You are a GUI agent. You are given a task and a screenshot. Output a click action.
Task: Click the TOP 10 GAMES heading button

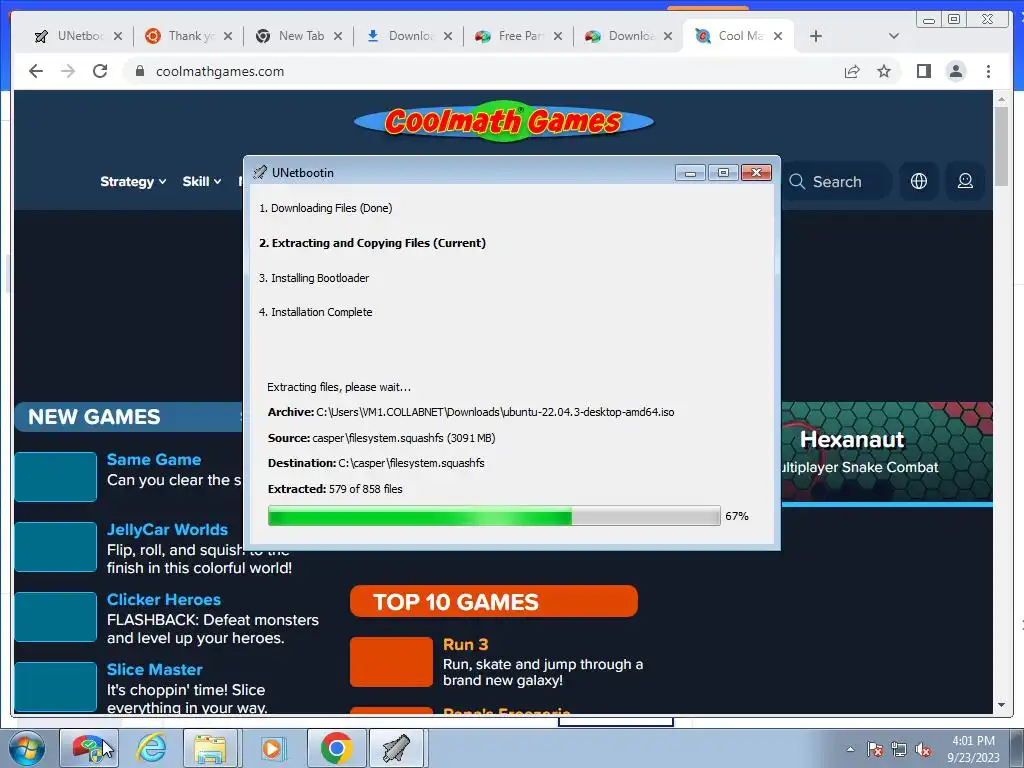coord(494,601)
